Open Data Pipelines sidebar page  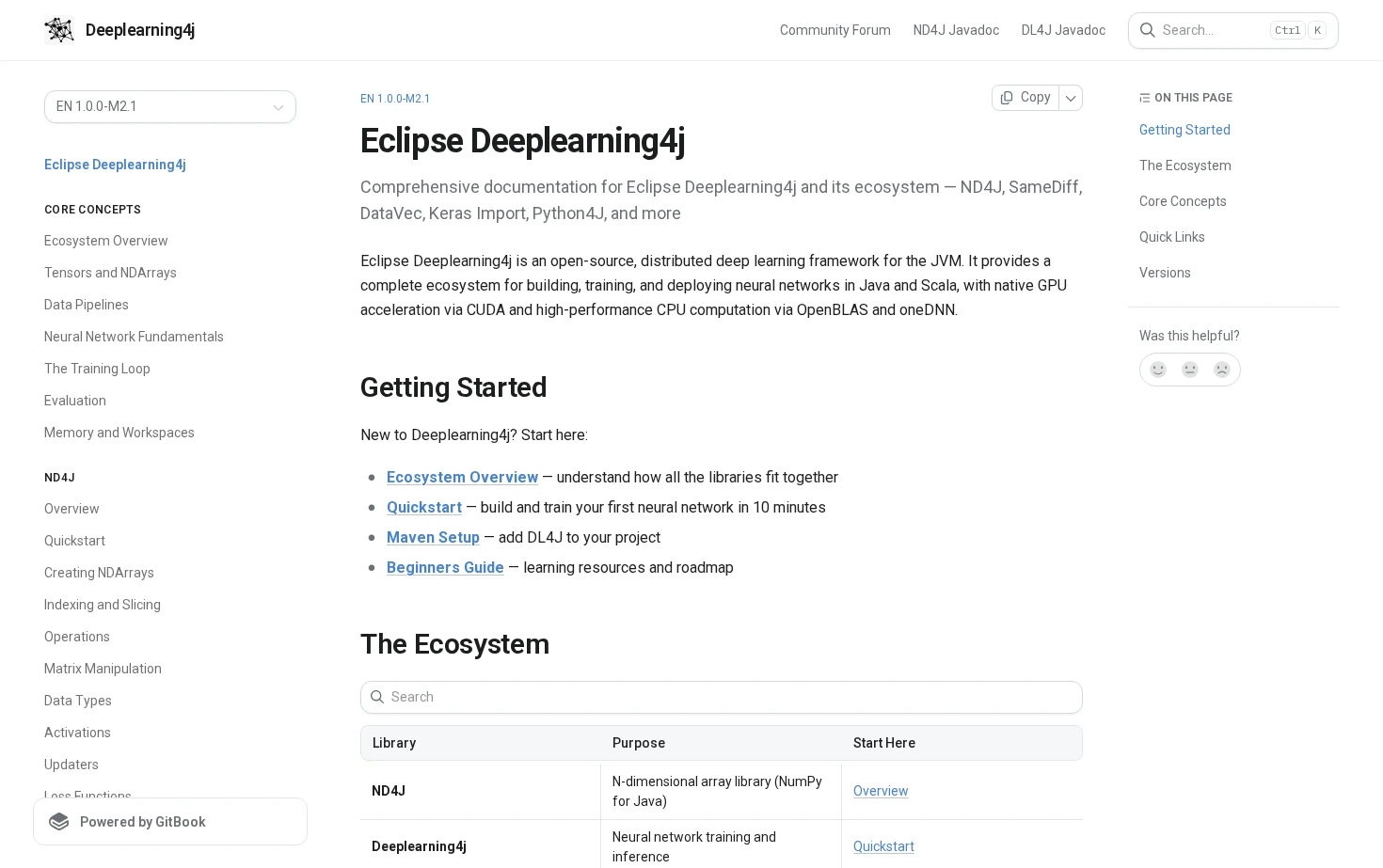[x=86, y=305]
